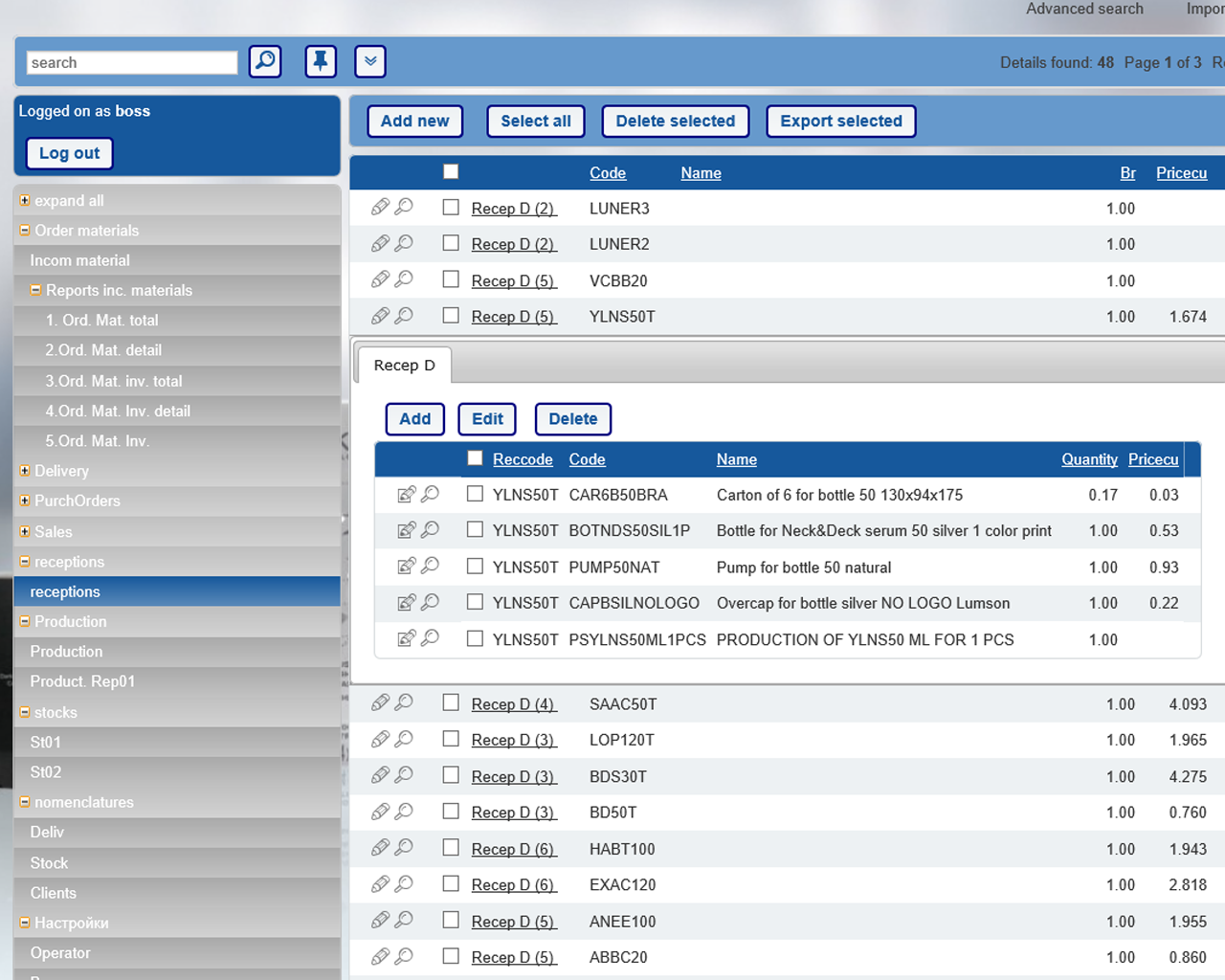Click the edit pencil icon for SAAC50T row

coord(380,703)
